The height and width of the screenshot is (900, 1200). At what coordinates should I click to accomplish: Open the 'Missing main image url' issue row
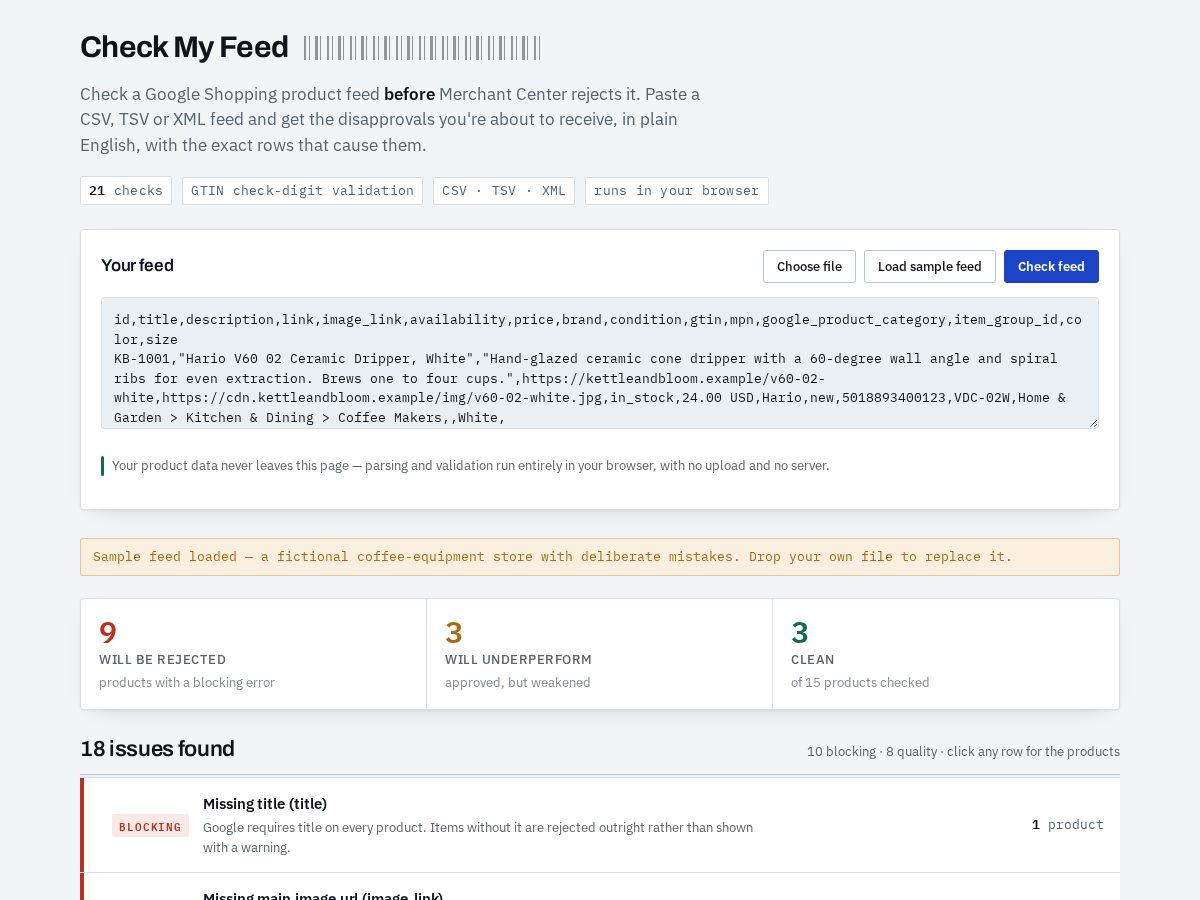[x=600, y=887]
